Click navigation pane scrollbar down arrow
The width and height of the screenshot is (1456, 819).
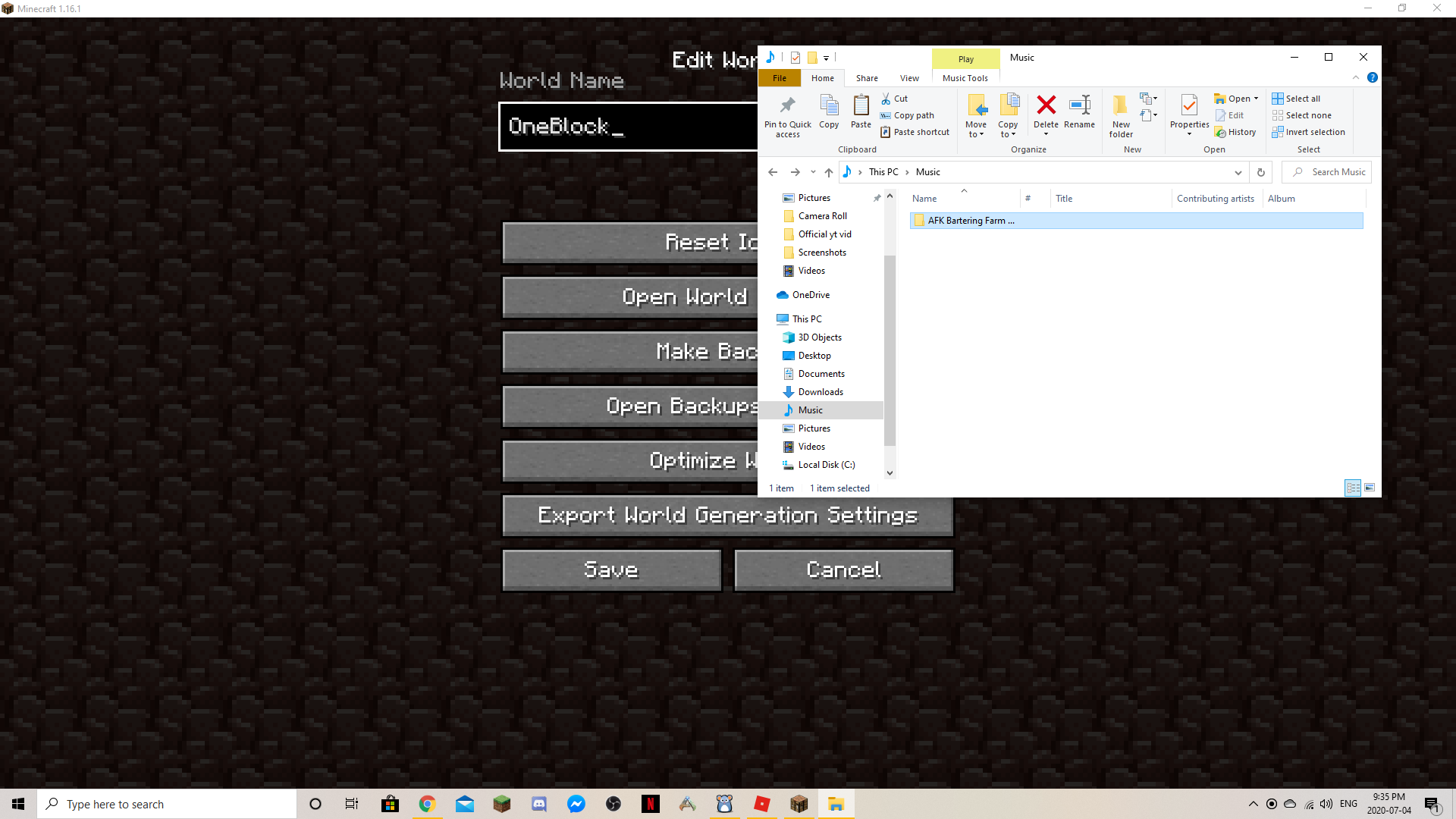pyautogui.click(x=890, y=472)
